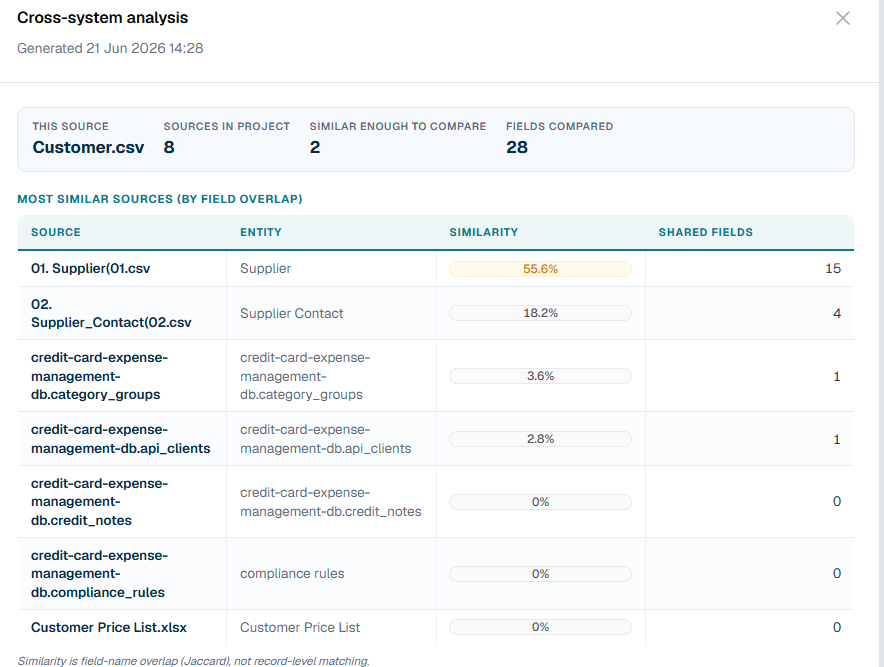Screen dimensions: 884x667
Task: Click the 0% bar for credit_notes
Action: [540, 502]
